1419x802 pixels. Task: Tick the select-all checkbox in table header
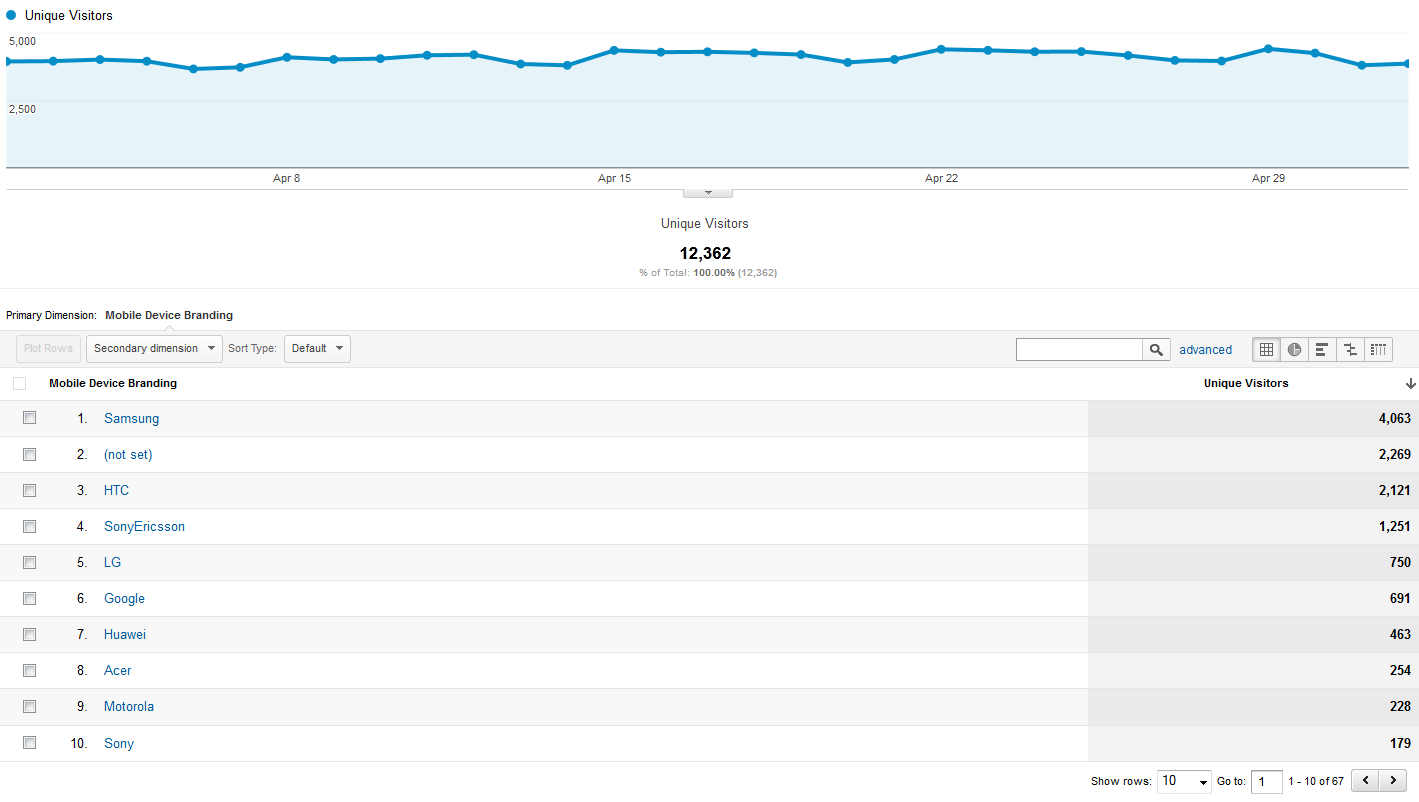[20, 383]
